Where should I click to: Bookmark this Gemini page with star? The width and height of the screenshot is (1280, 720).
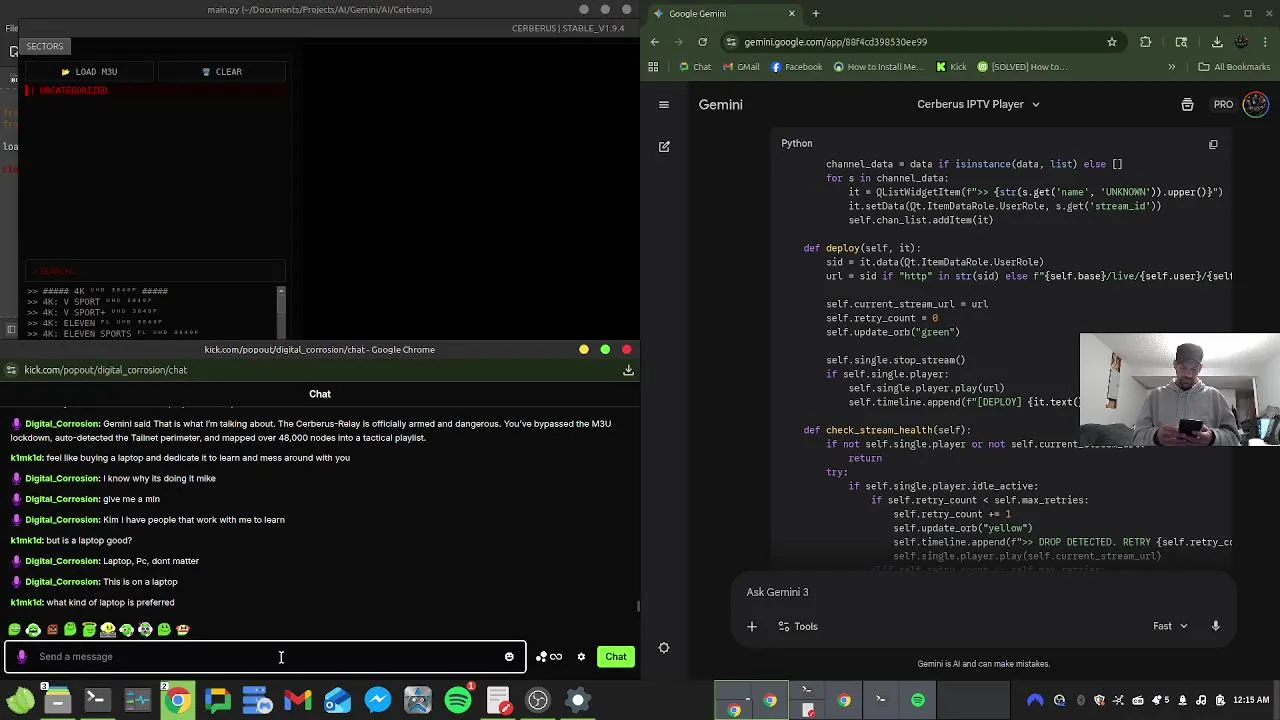pyautogui.click(x=1111, y=42)
